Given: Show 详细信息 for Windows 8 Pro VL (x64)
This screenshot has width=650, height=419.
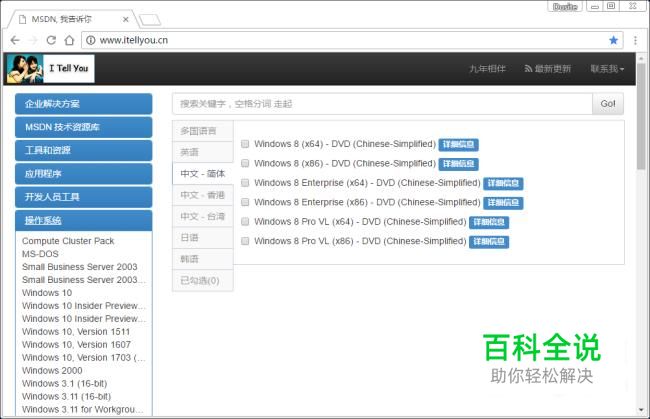Looking at the screenshot, I should [489, 223].
